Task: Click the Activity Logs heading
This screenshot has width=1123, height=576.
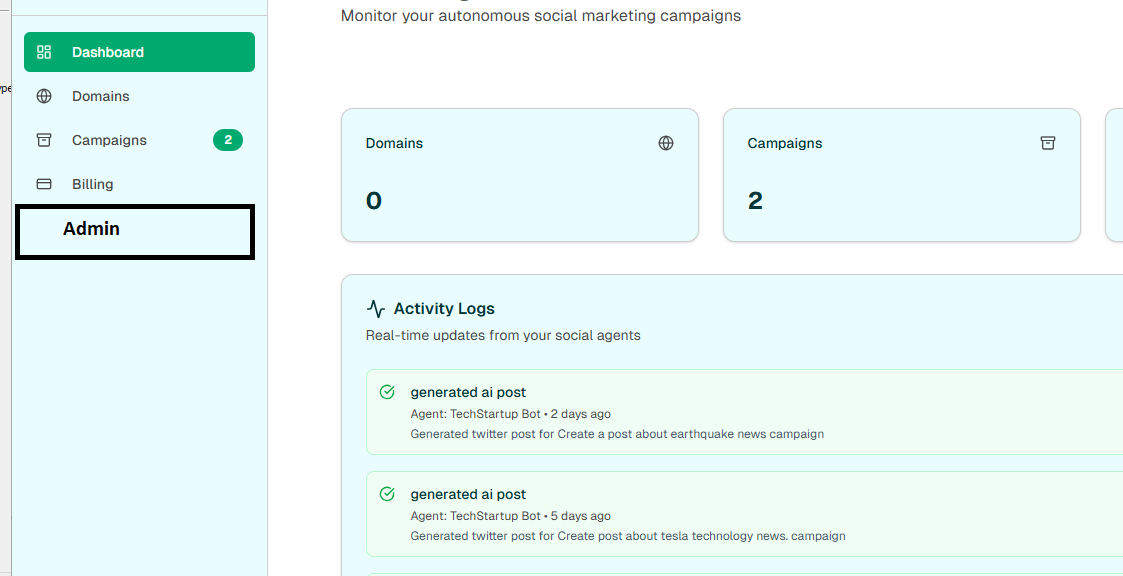Action: pos(444,309)
